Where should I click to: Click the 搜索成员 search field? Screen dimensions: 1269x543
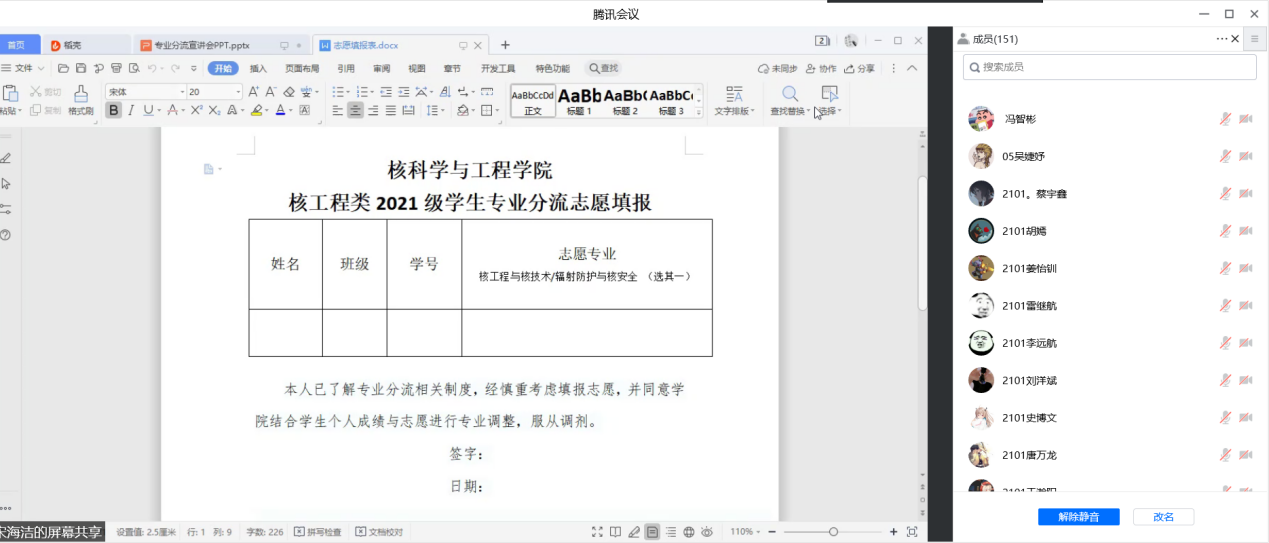(x=1110, y=67)
